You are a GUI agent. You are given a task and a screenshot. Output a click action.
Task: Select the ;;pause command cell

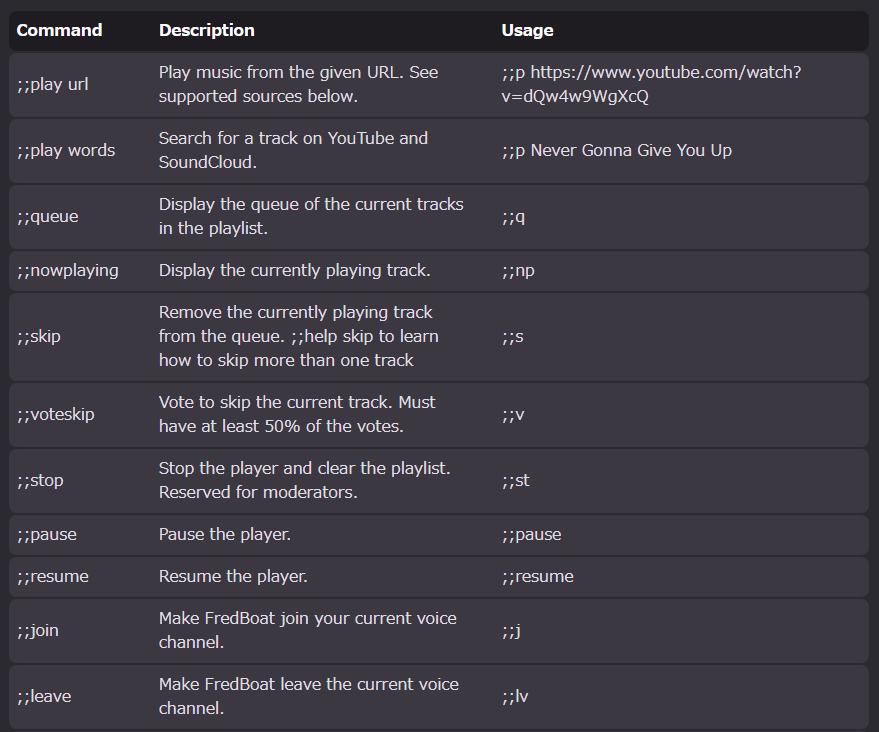[47, 535]
